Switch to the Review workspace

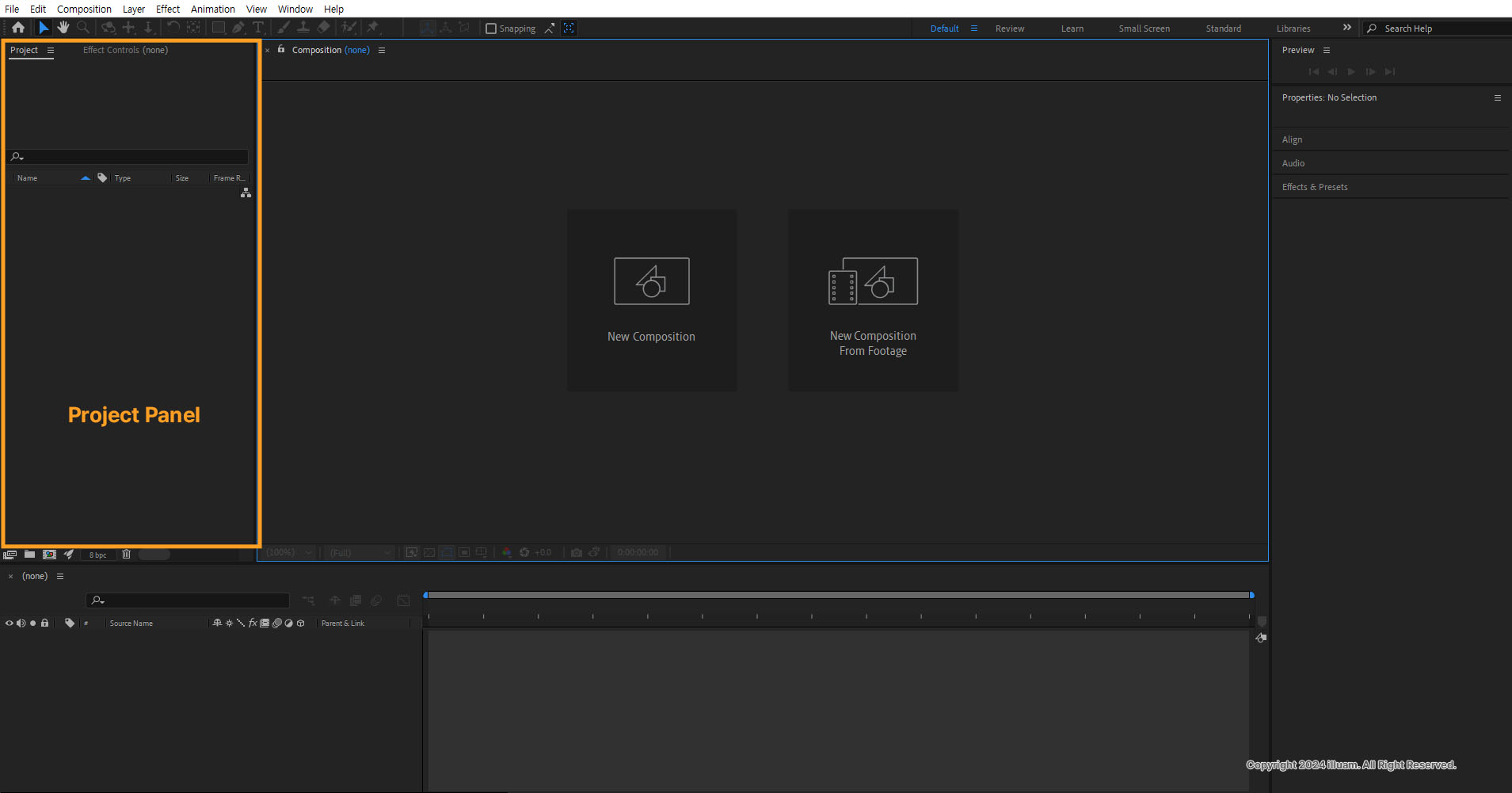pyautogui.click(x=1010, y=29)
